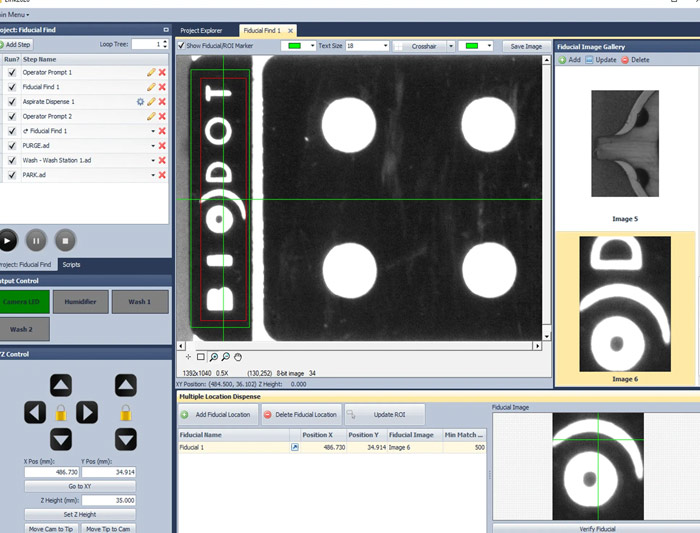Adjust Loop Tree value stepper
The height and width of the screenshot is (533, 700).
[x=165, y=44]
